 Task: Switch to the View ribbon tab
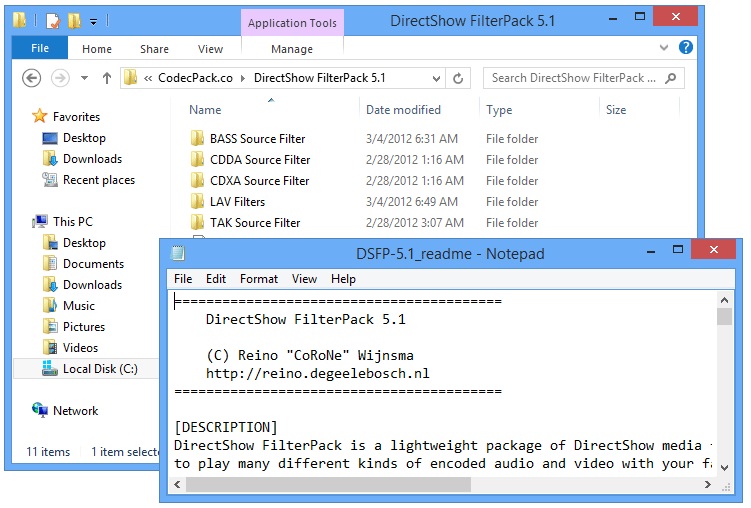pyautogui.click(x=210, y=48)
